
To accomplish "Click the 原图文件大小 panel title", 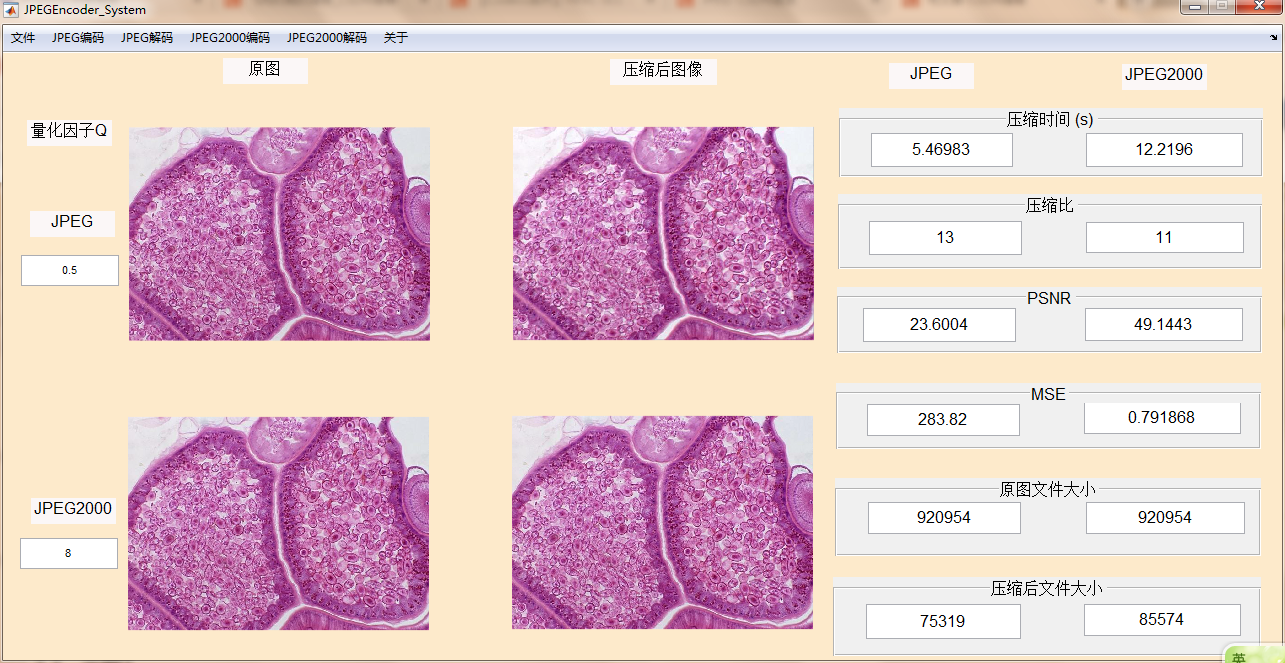I will pyautogui.click(x=1048, y=490).
